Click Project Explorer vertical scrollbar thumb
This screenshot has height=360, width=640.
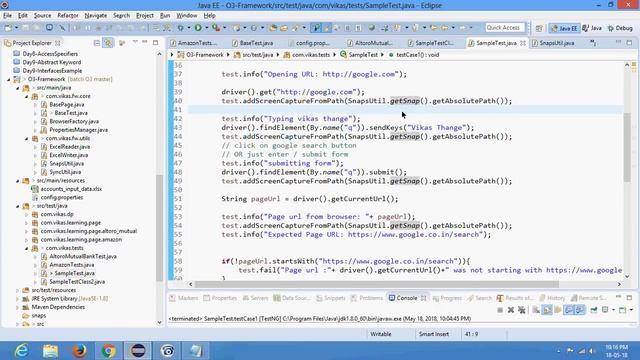[x=159, y=229]
